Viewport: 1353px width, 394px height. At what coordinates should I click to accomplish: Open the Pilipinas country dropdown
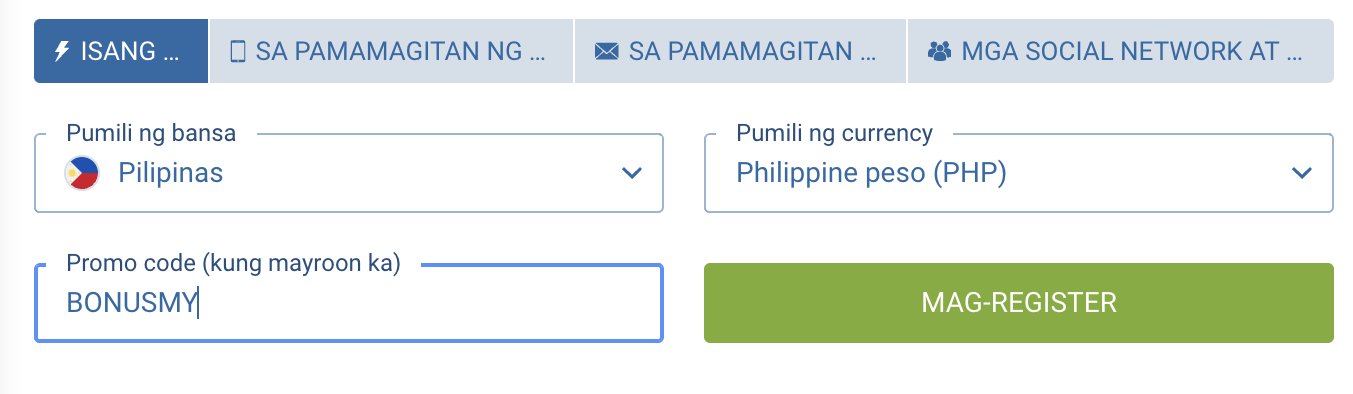click(x=349, y=173)
